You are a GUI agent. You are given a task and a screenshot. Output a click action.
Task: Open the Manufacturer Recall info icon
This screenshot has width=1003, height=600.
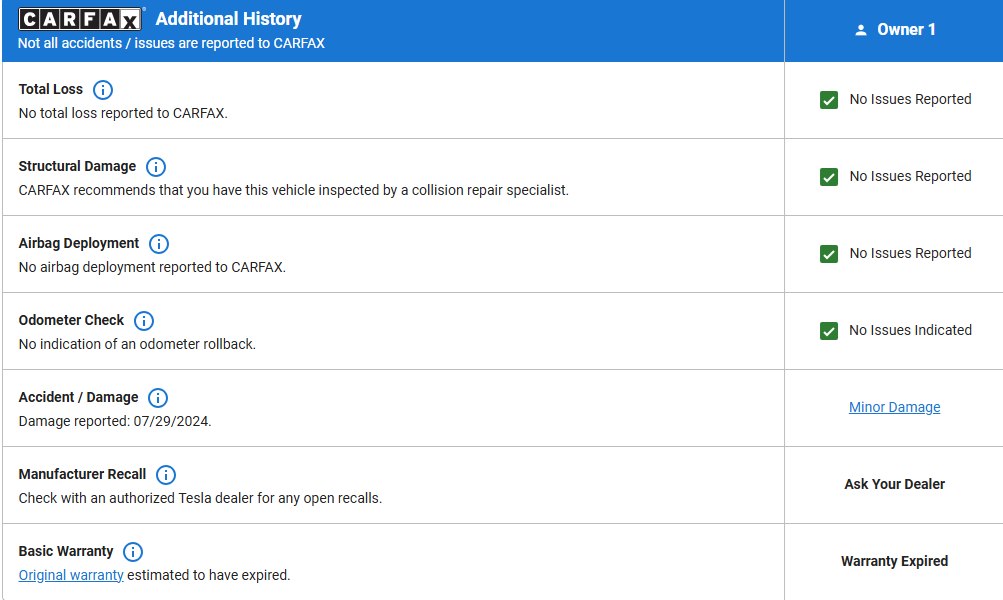click(x=166, y=475)
